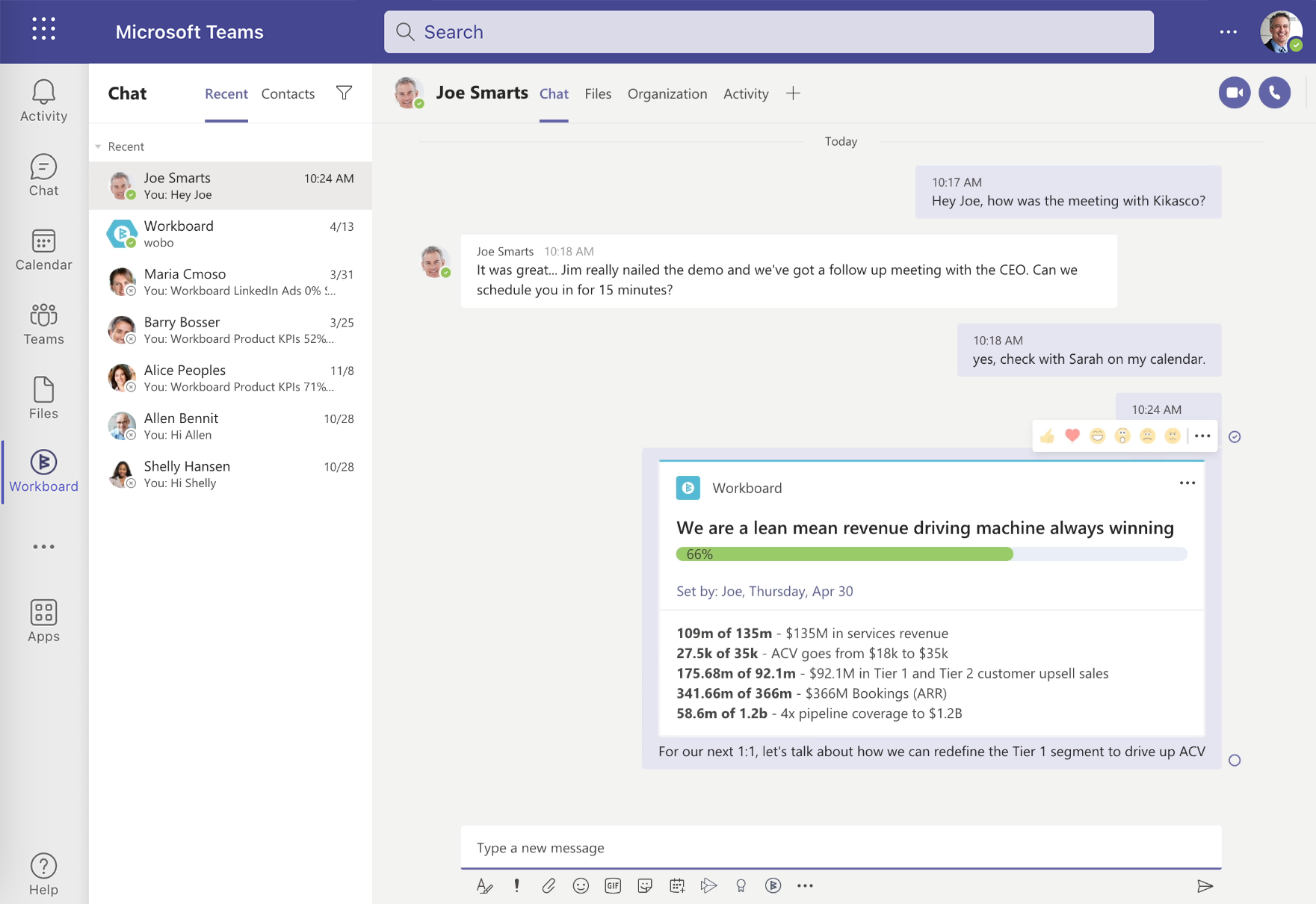Image resolution: width=1316 pixels, height=904 pixels.
Task: Open the emoji picker in compose bar
Action: [x=581, y=886]
